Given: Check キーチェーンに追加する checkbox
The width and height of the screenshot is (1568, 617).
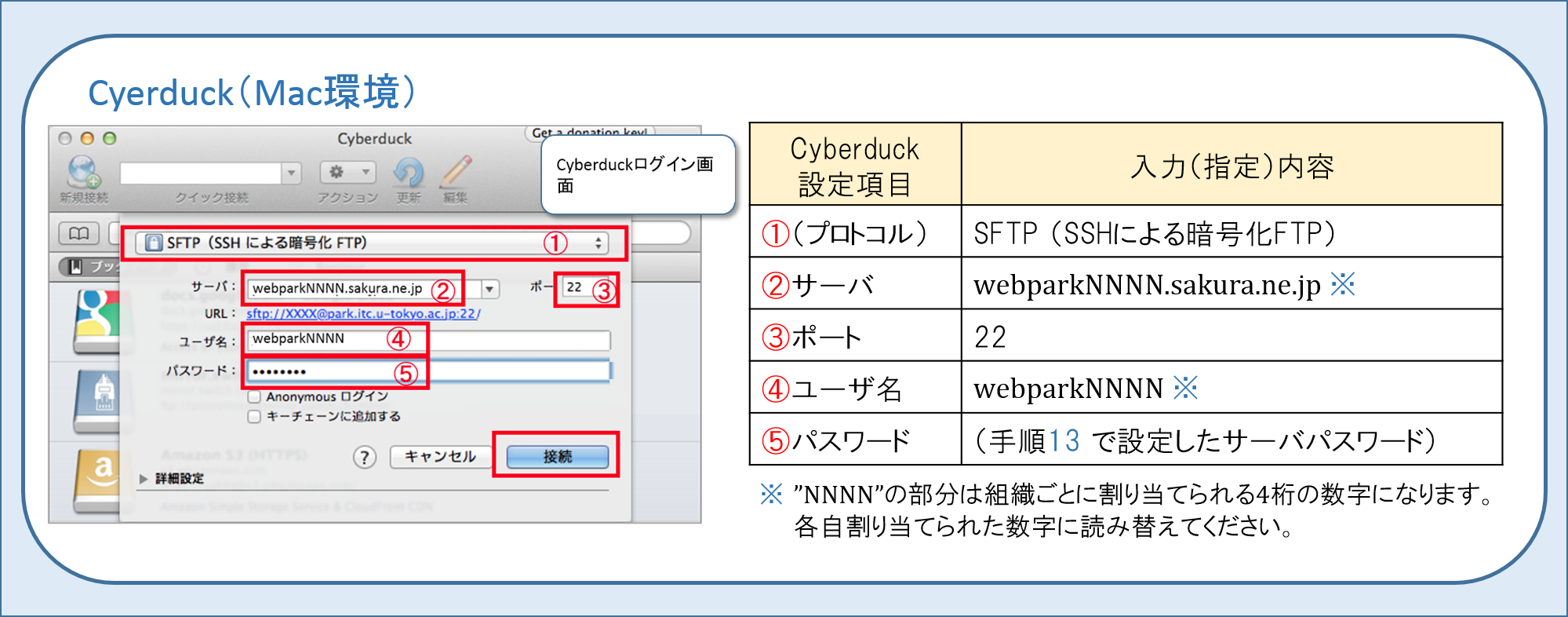Looking at the screenshot, I should tap(254, 417).
